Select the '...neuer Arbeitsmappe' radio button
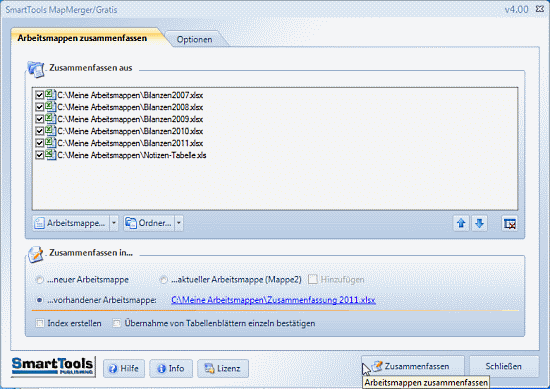Screen dimensions: 550x389 40,280
